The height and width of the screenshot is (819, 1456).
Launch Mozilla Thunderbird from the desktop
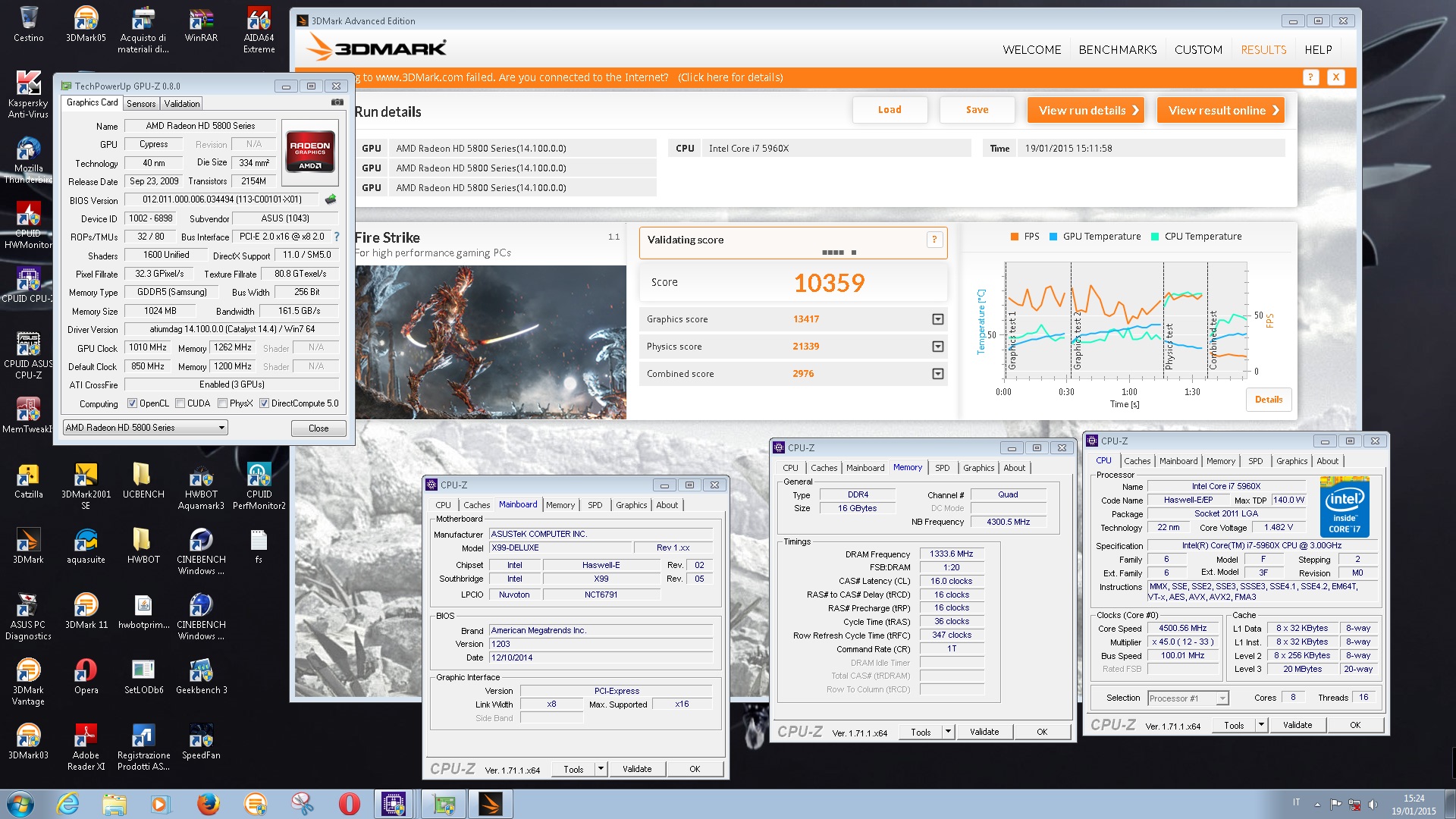pos(28,159)
